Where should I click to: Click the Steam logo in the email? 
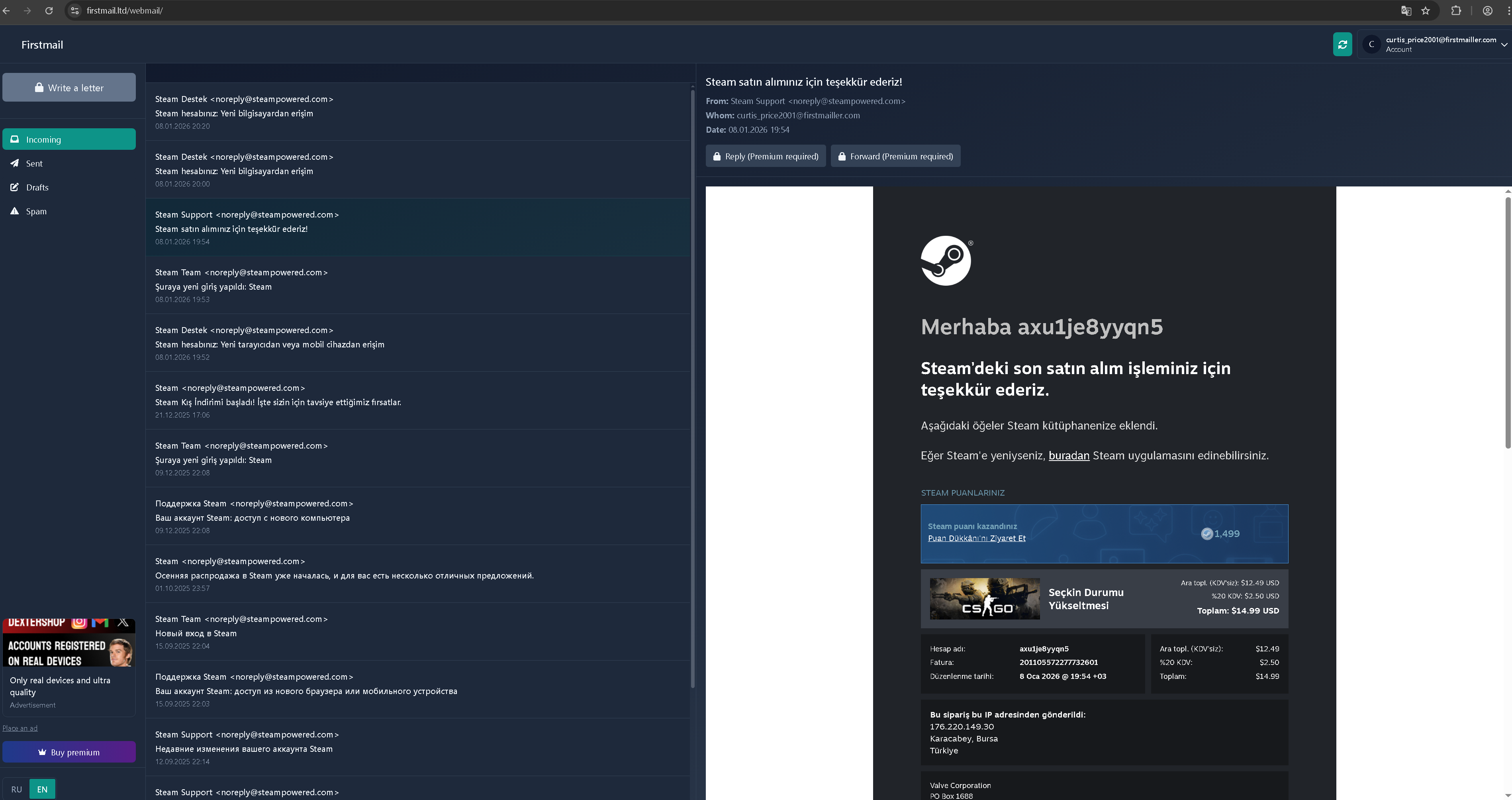point(946,261)
